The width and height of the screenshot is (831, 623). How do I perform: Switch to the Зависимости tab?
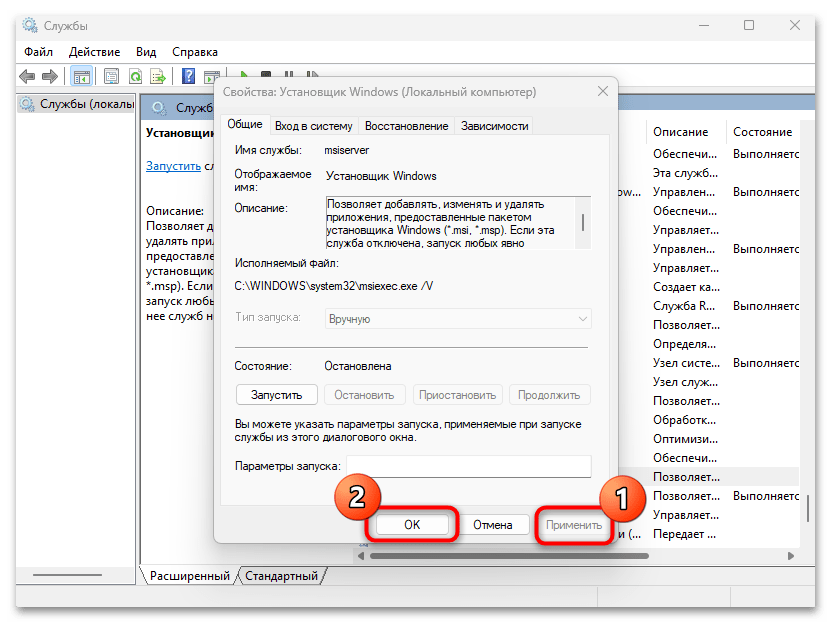pos(494,126)
